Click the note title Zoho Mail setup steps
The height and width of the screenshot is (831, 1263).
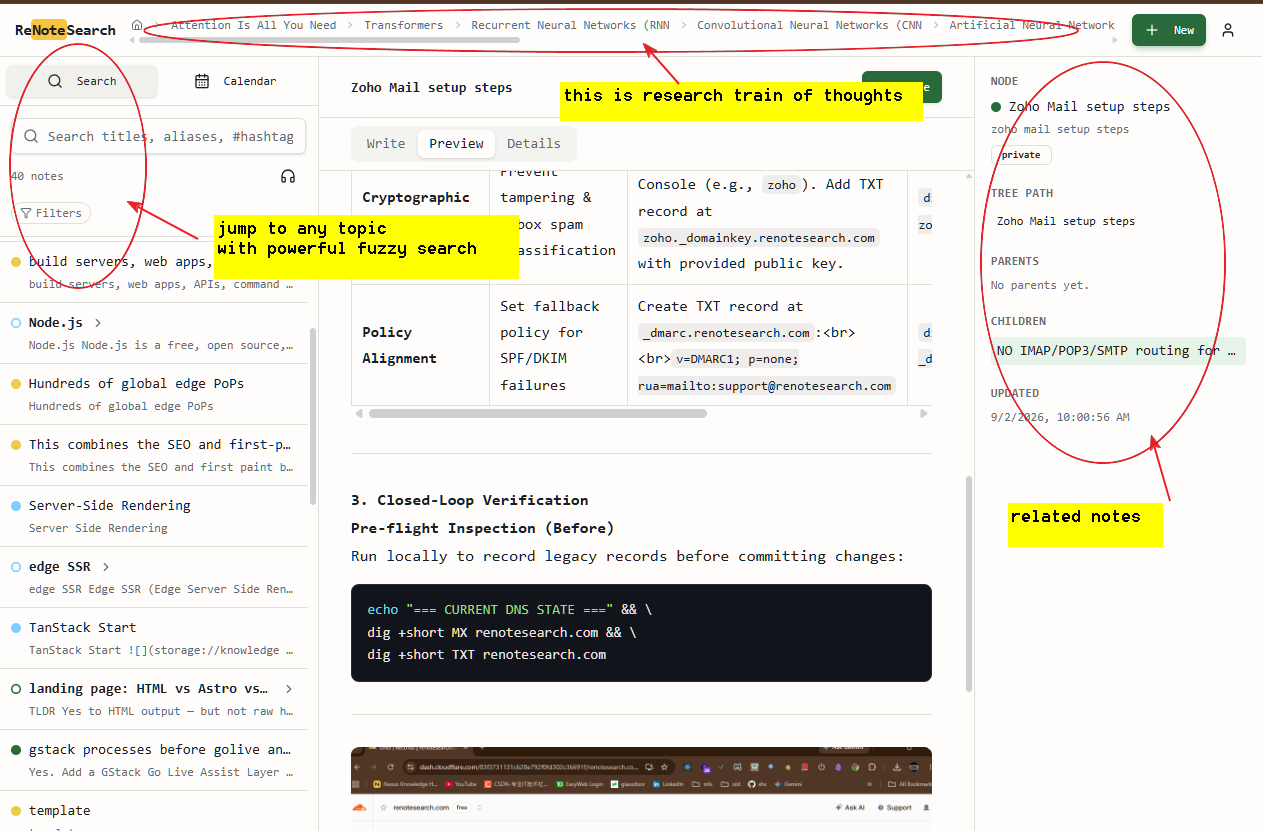(x=431, y=87)
